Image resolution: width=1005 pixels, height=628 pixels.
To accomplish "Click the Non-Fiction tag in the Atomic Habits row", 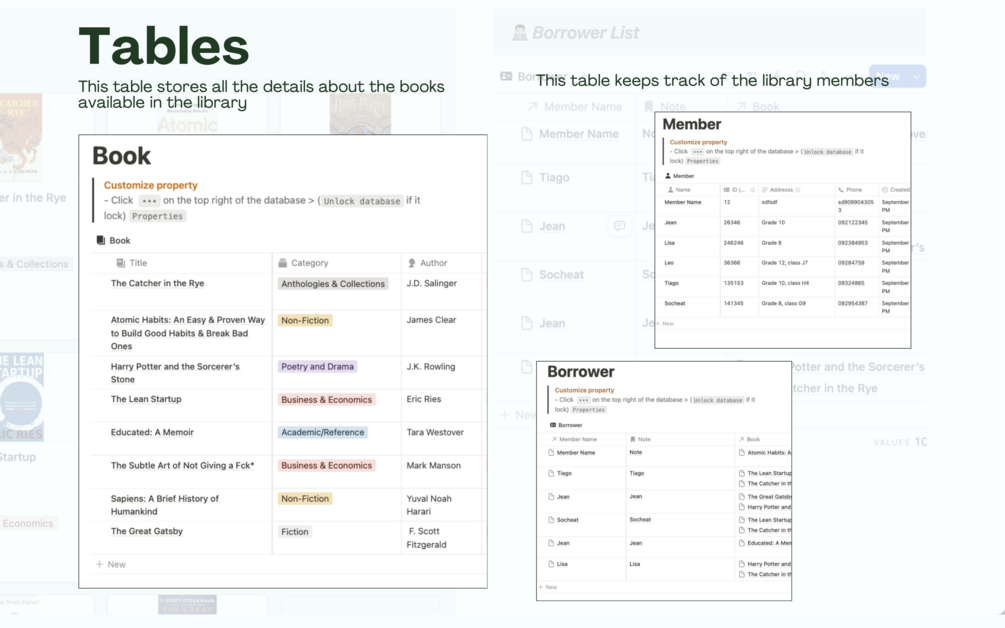I will point(305,320).
